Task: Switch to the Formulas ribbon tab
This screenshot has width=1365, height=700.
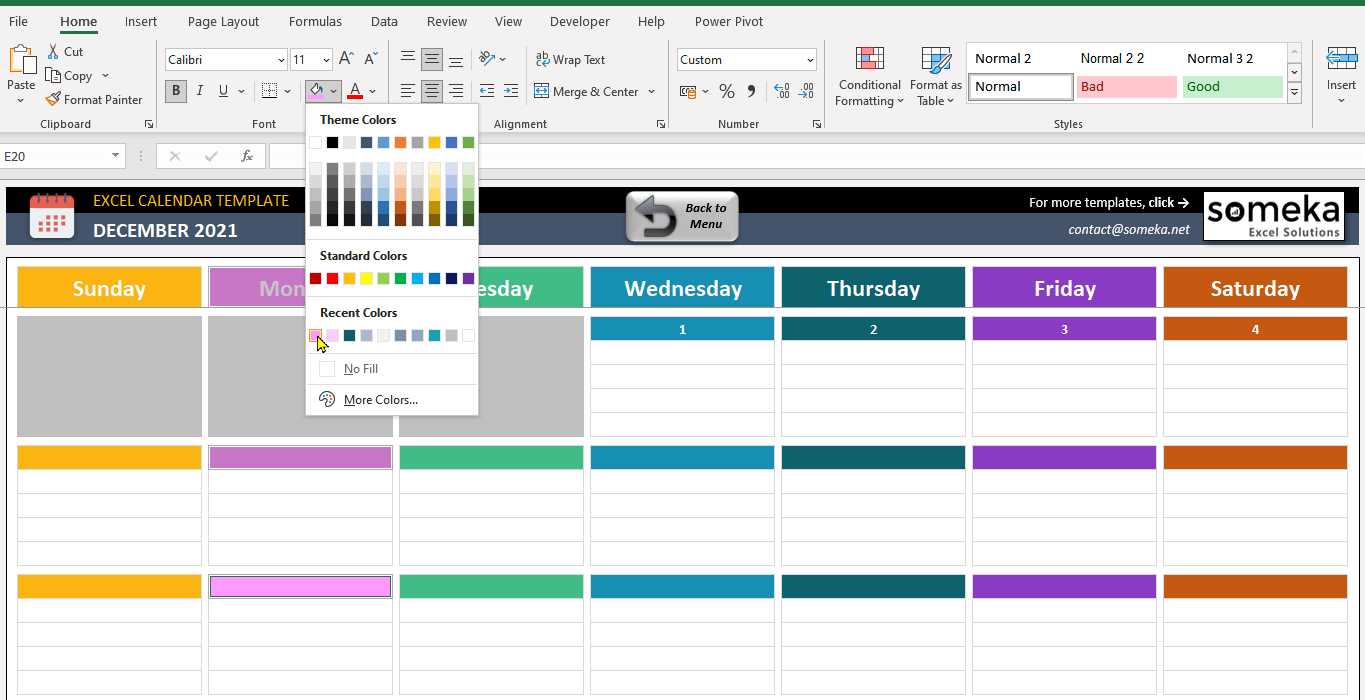Action: coord(315,21)
